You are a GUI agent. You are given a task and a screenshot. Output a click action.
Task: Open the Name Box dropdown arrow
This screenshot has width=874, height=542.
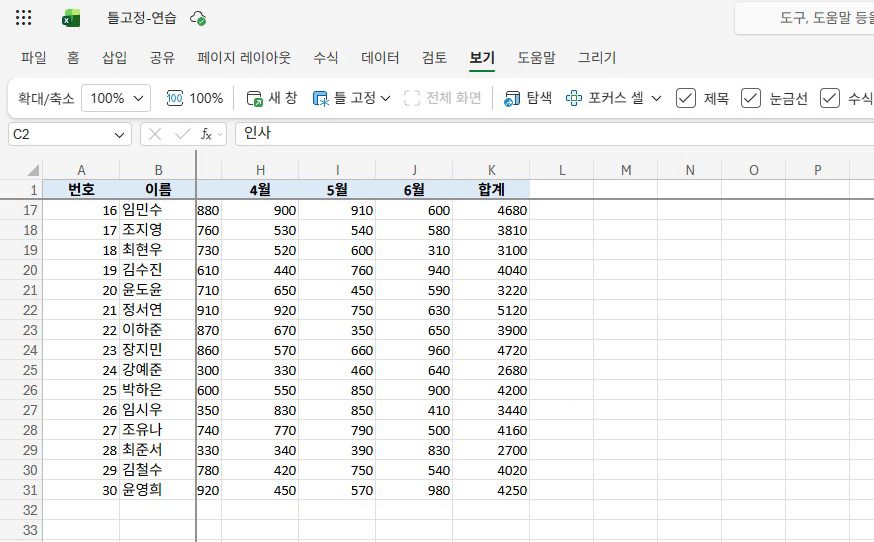[119, 135]
